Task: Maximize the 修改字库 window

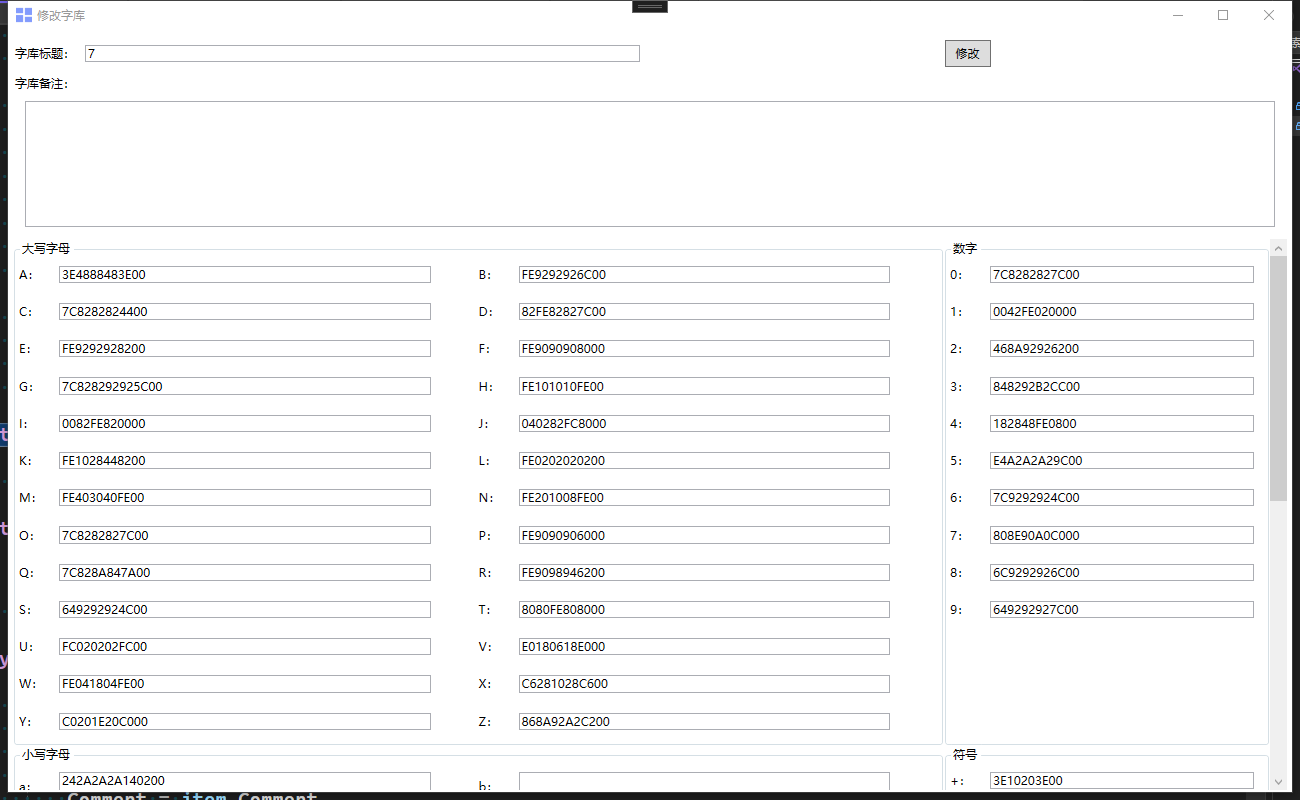Action: point(1223,15)
